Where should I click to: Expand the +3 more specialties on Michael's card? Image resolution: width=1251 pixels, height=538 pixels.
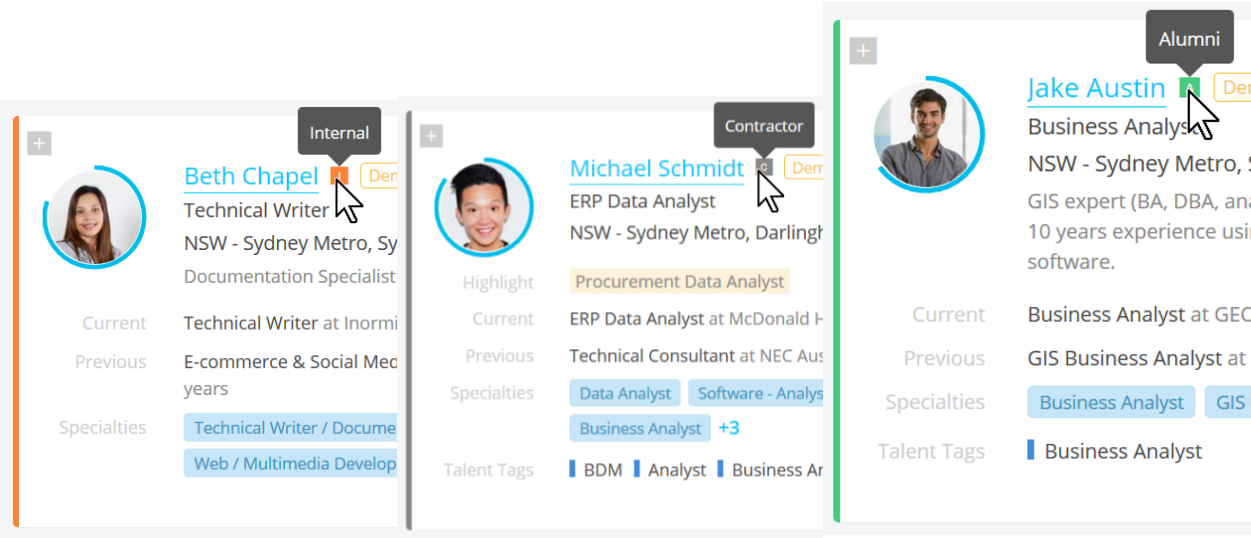(x=729, y=428)
